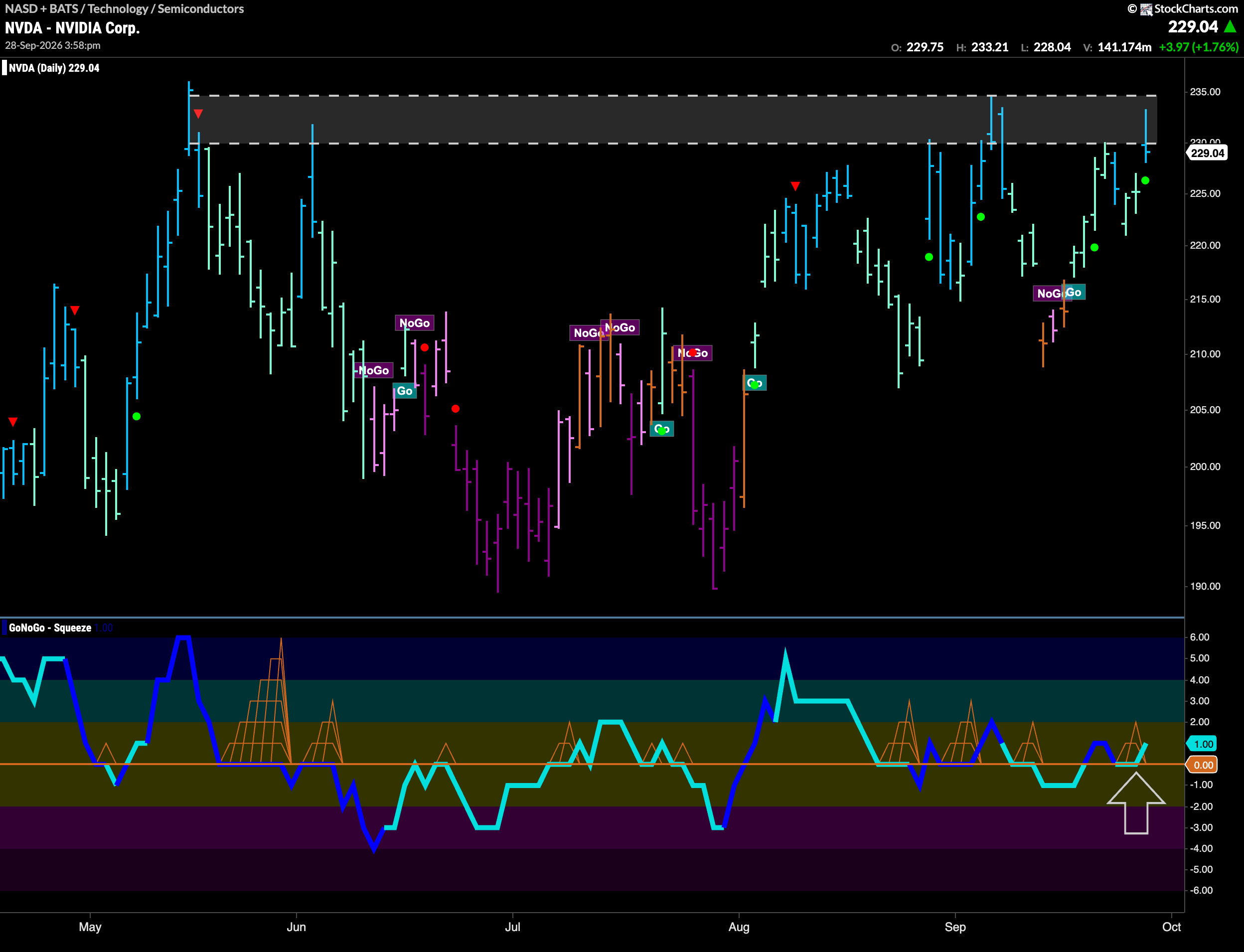Click the +3.97 (+1.76%) change value

tap(1199, 47)
